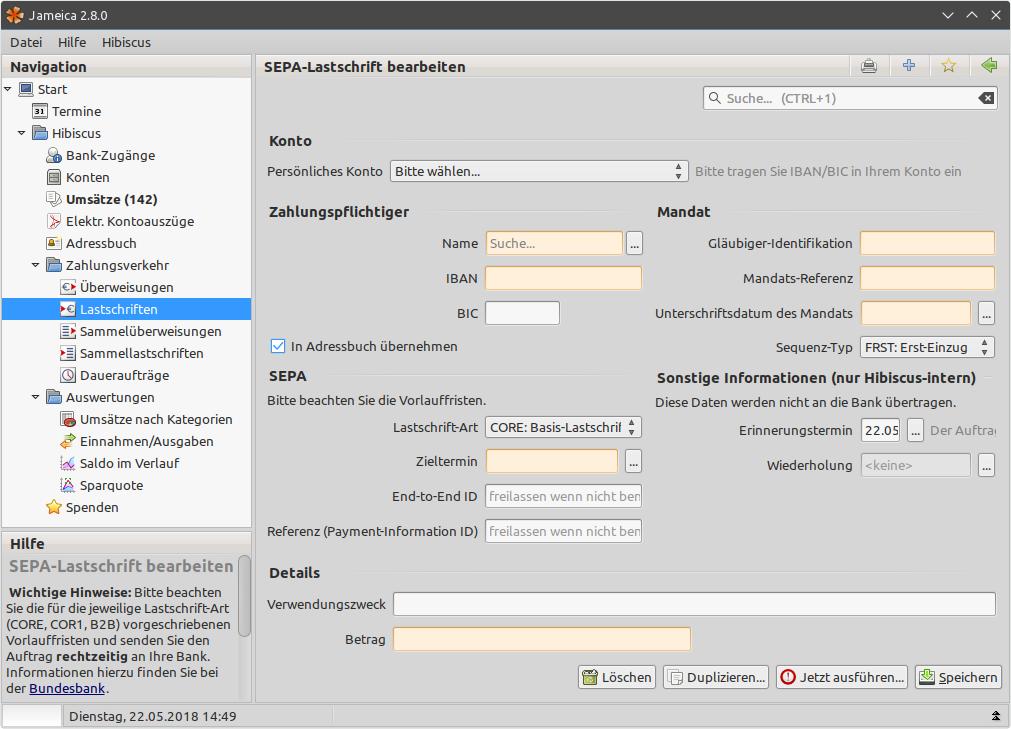This screenshot has height=729, width=1011.
Task: Collapse the Hibiscus tree node
Action: pyautogui.click(x=22, y=133)
